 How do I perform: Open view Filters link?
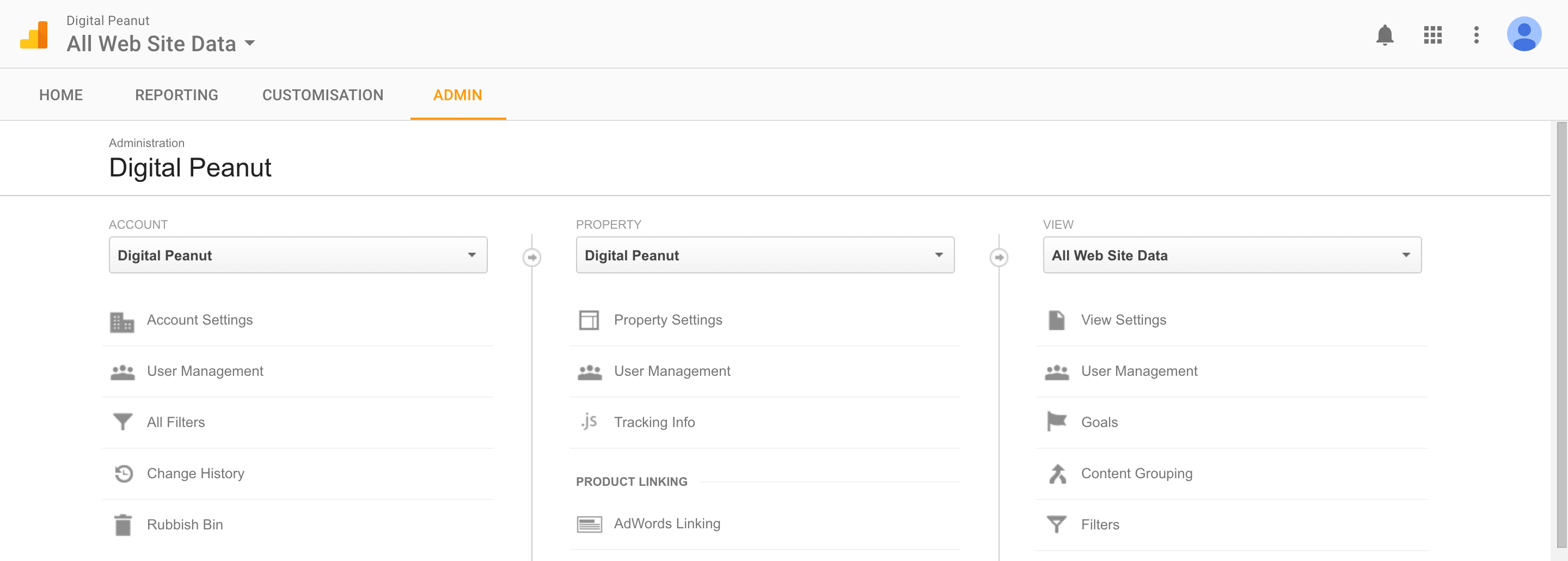1100,525
